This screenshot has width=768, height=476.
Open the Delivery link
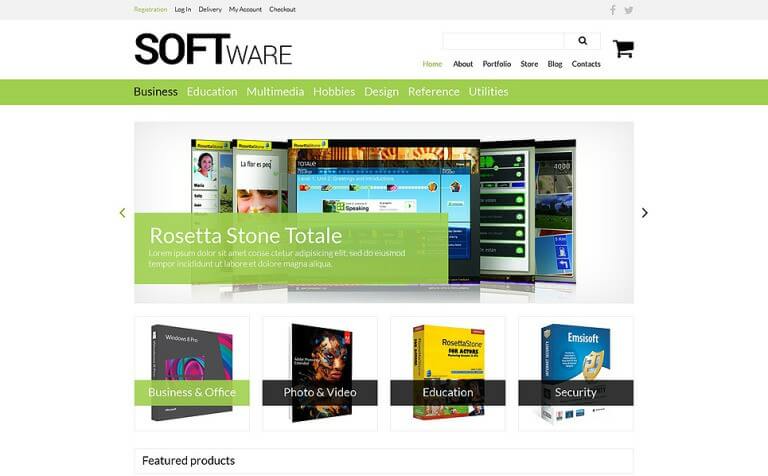pyautogui.click(x=210, y=9)
